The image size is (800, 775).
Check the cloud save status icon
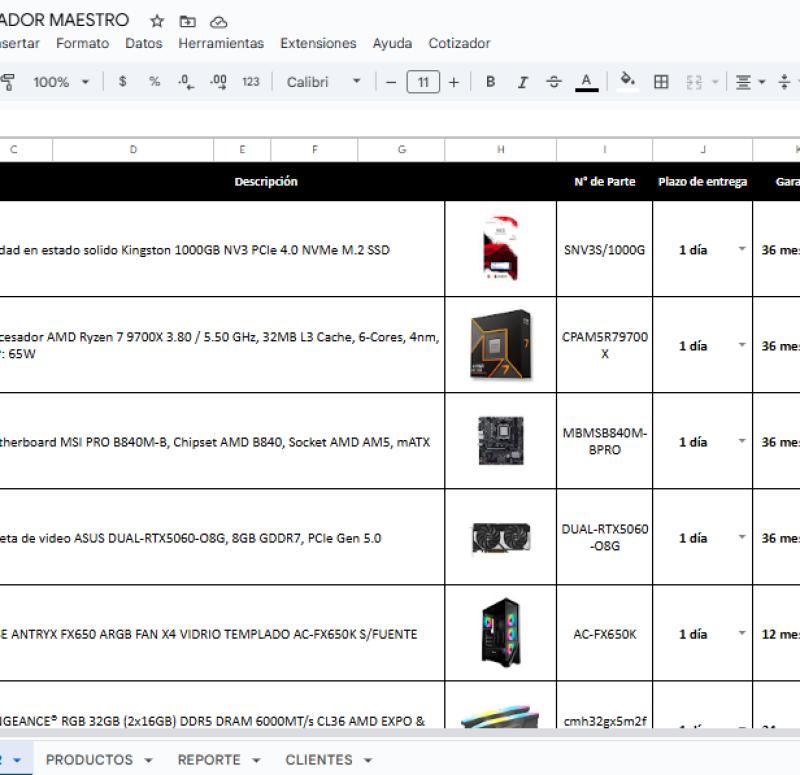(218, 21)
